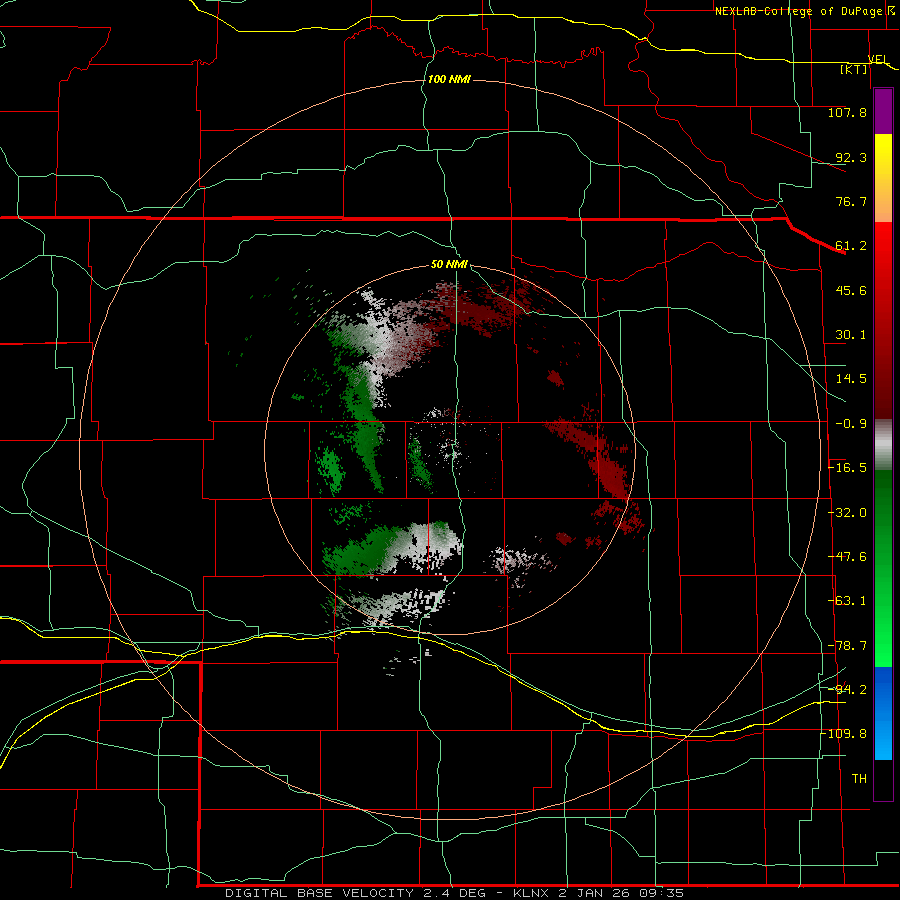Screen dimensions: 900x900
Task: Click the 92.3 scale value
Action: pyautogui.click(x=851, y=157)
